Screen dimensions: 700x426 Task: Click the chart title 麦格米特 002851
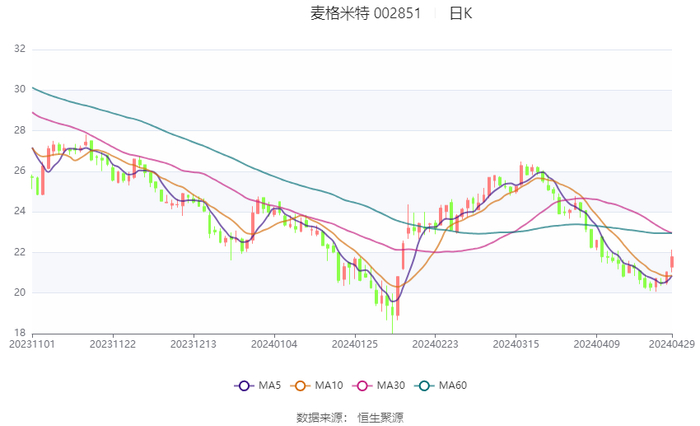pos(365,13)
